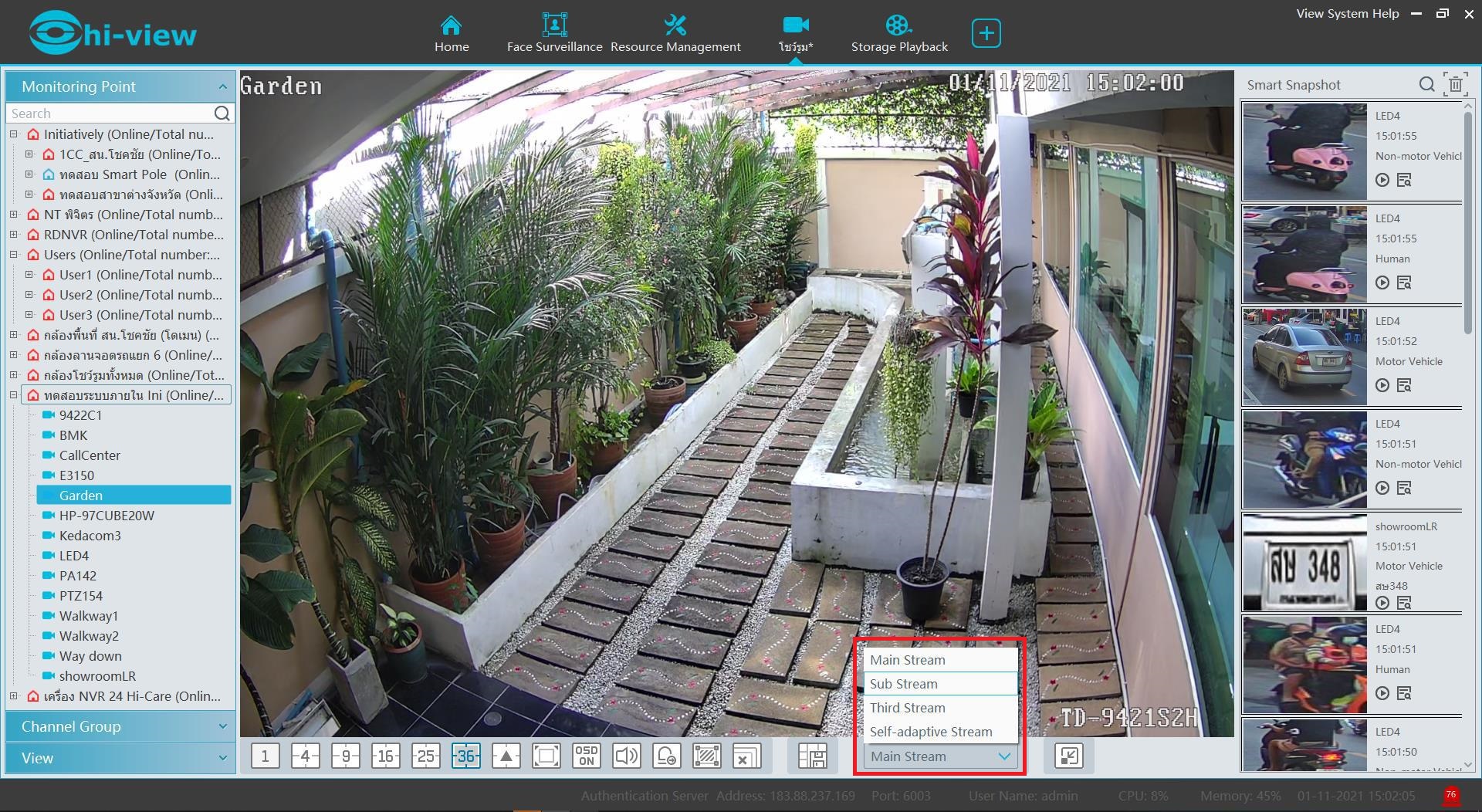Choose Sub Stream from the stream list
The width and height of the screenshot is (1482, 812).
click(x=904, y=684)
